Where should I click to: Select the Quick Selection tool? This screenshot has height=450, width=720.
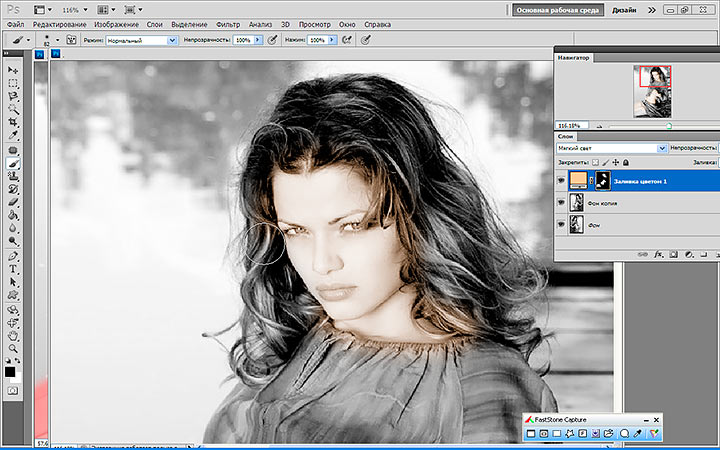13,109
